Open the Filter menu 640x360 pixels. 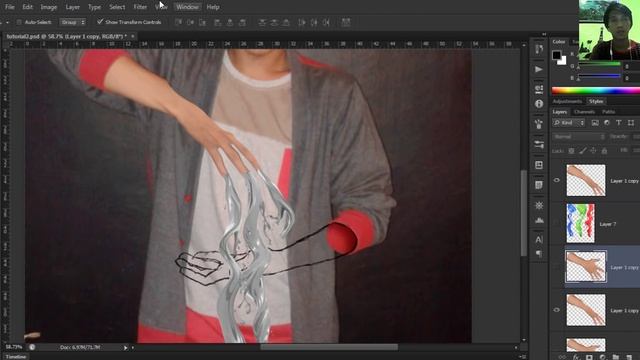point(140,7)
